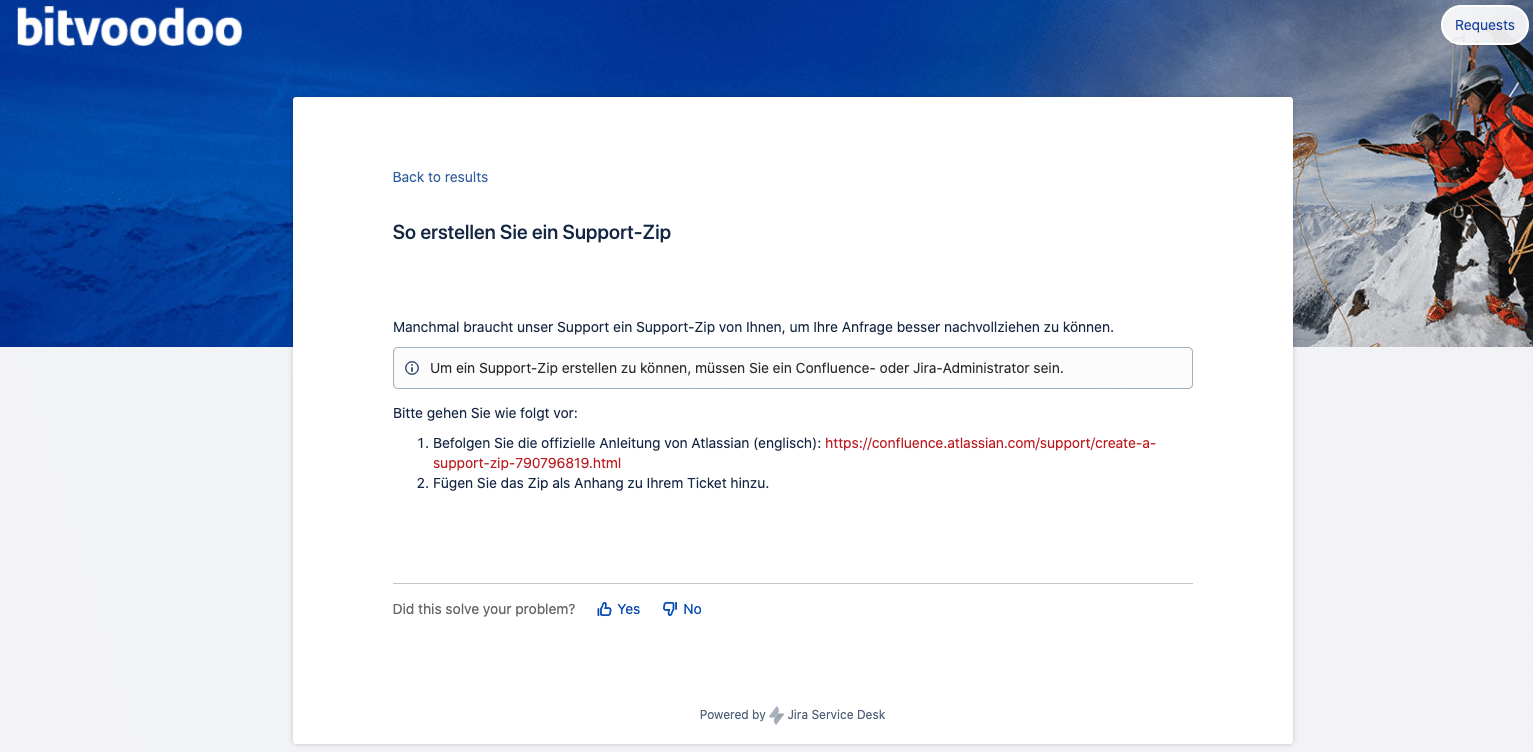
Task: Open the Atlassian support-zip instructions link
Action: click(990, 442)
